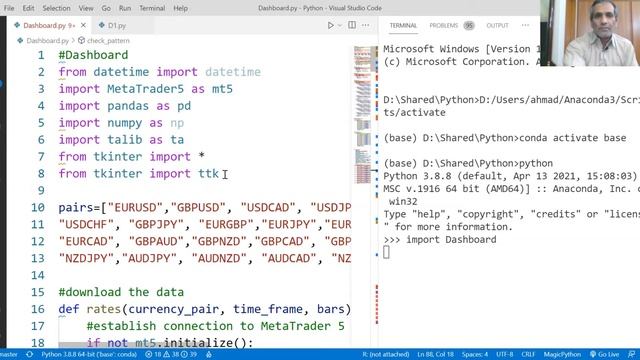Open the Terminal menu
The width and height of the screenshot is (640, 360).
tap(152, 8)
